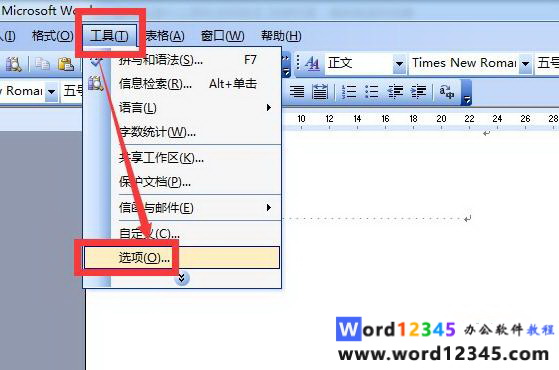Click the decrease indent icon

point(395,92)
